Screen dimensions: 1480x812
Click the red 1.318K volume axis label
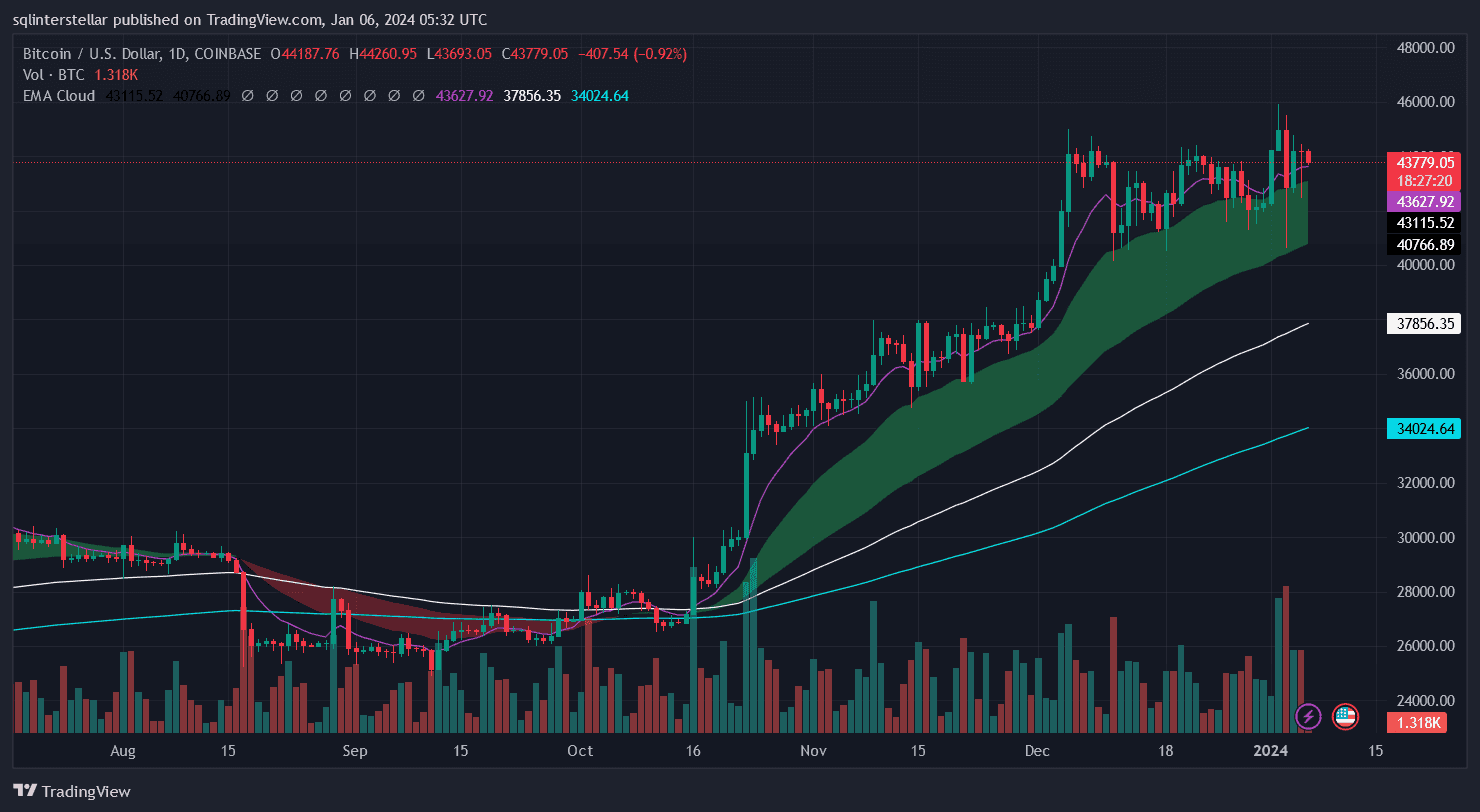point(1420,722)
